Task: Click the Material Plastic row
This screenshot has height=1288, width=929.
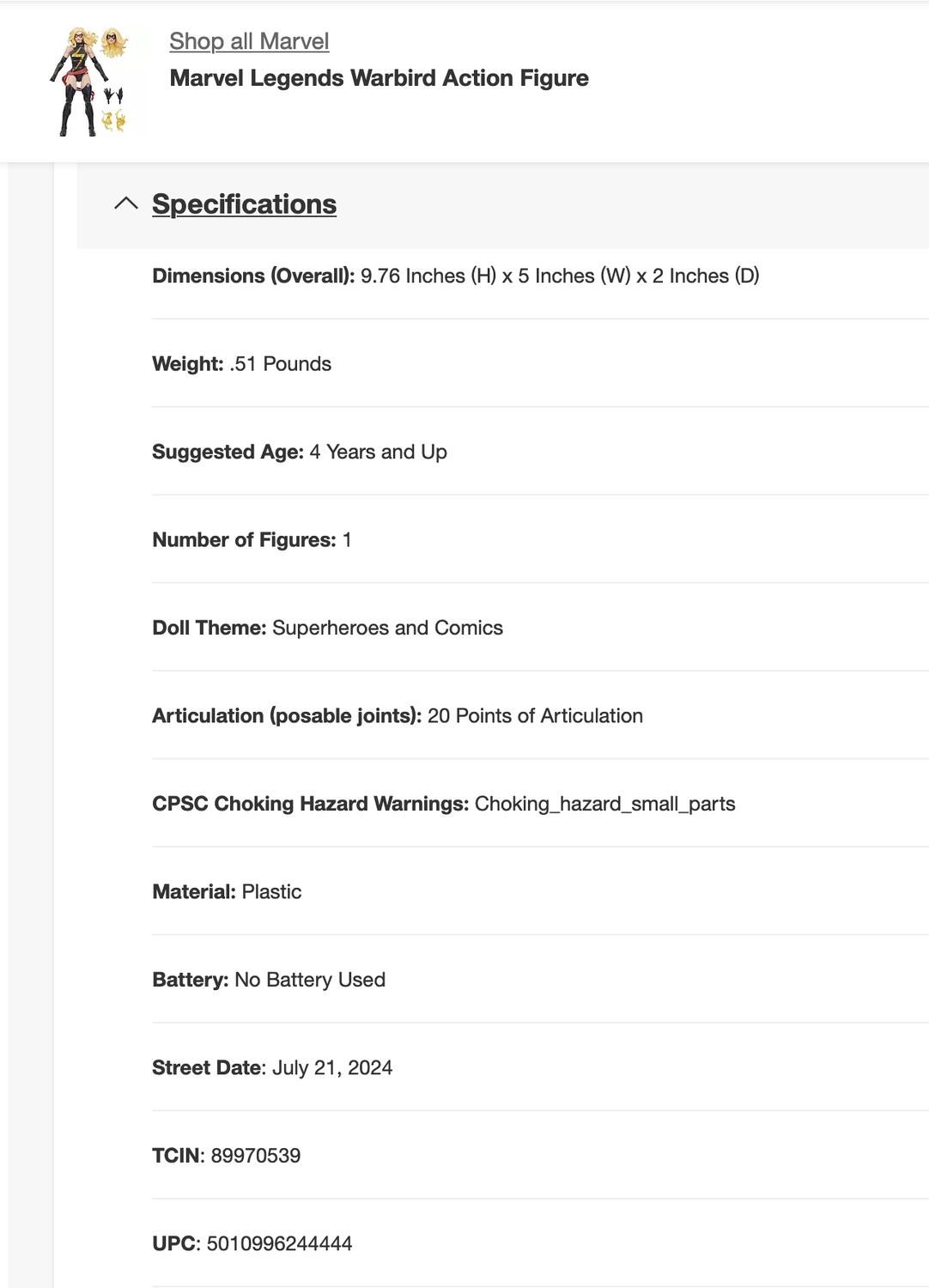Action: coord(227,892)
